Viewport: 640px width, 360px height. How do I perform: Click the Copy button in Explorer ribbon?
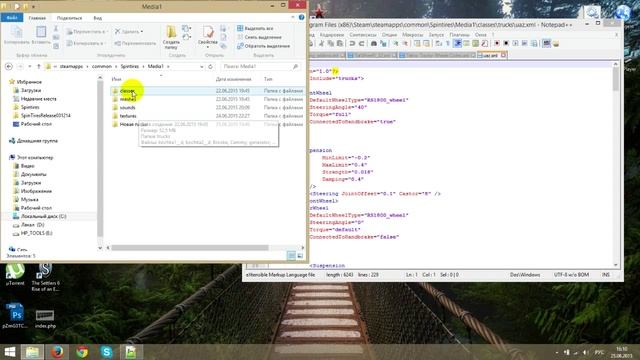(x=17, y=35)
